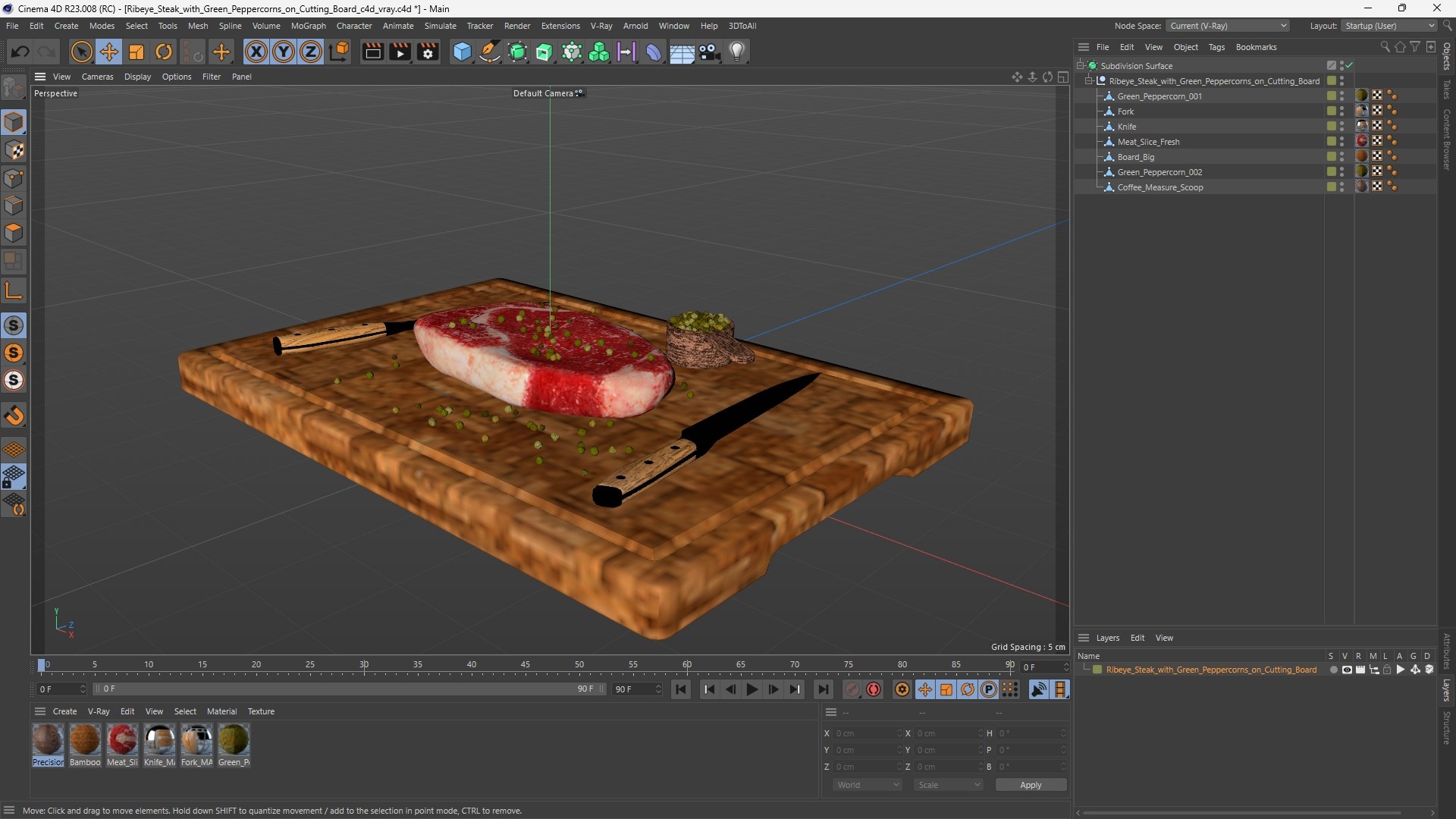Click Render View clapperboard icon
This screenshot has height=819, width=1456.
pos(372,52)
